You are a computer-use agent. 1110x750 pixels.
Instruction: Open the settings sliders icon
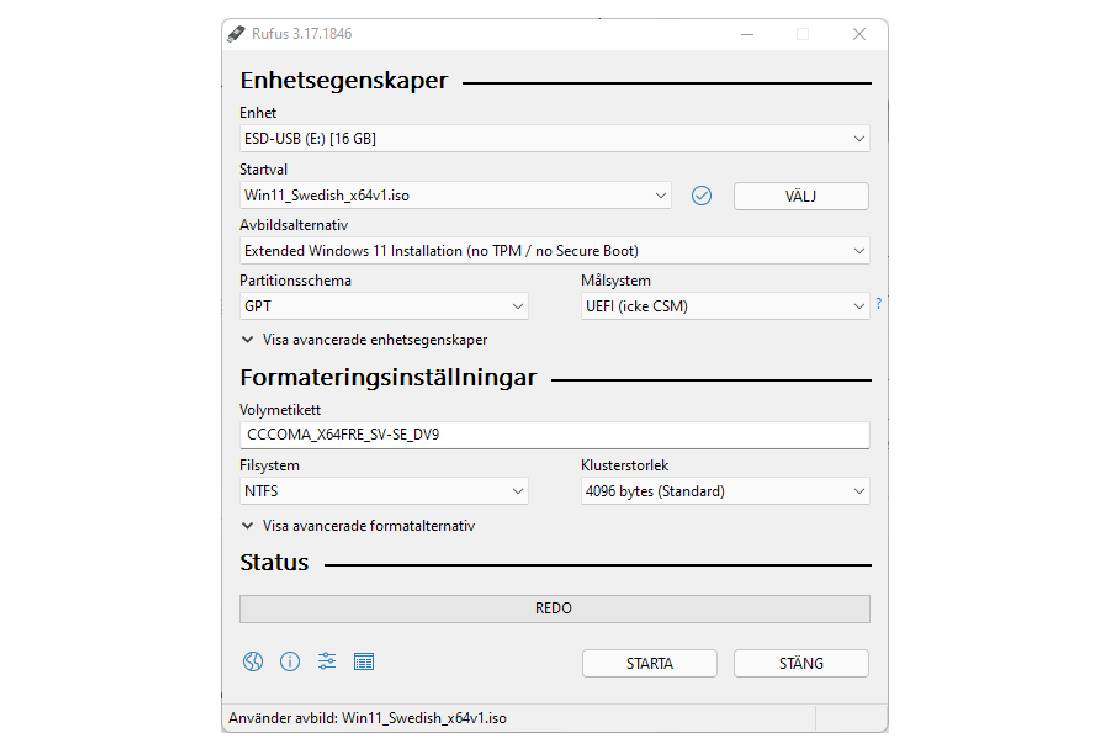[x=327, y=662]
